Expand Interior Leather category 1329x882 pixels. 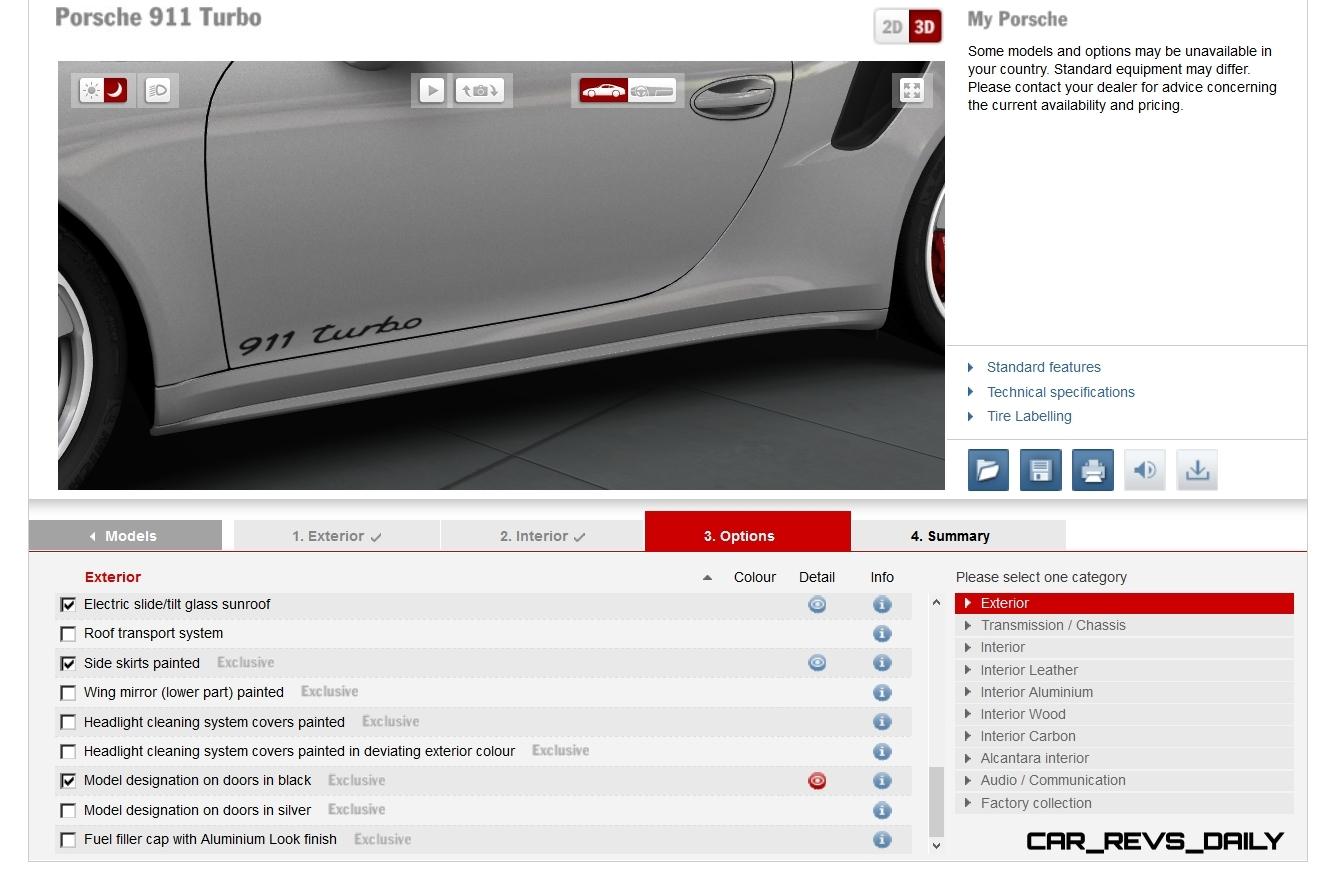[1124, 670]
